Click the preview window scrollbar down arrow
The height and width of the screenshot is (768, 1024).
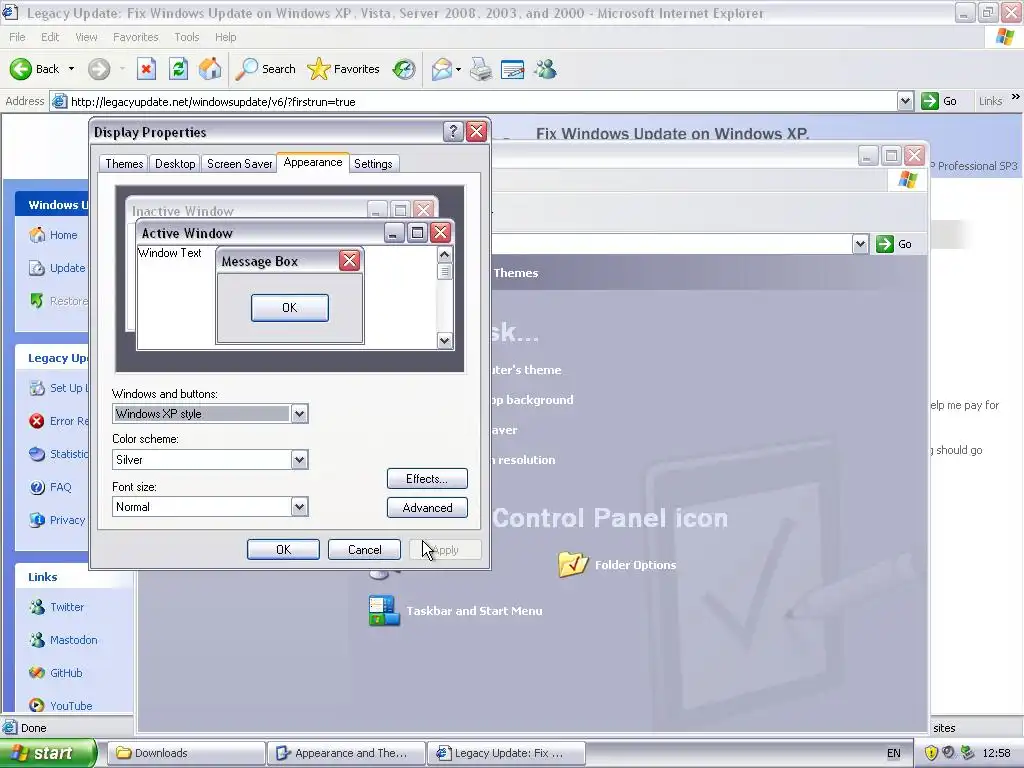445,340
